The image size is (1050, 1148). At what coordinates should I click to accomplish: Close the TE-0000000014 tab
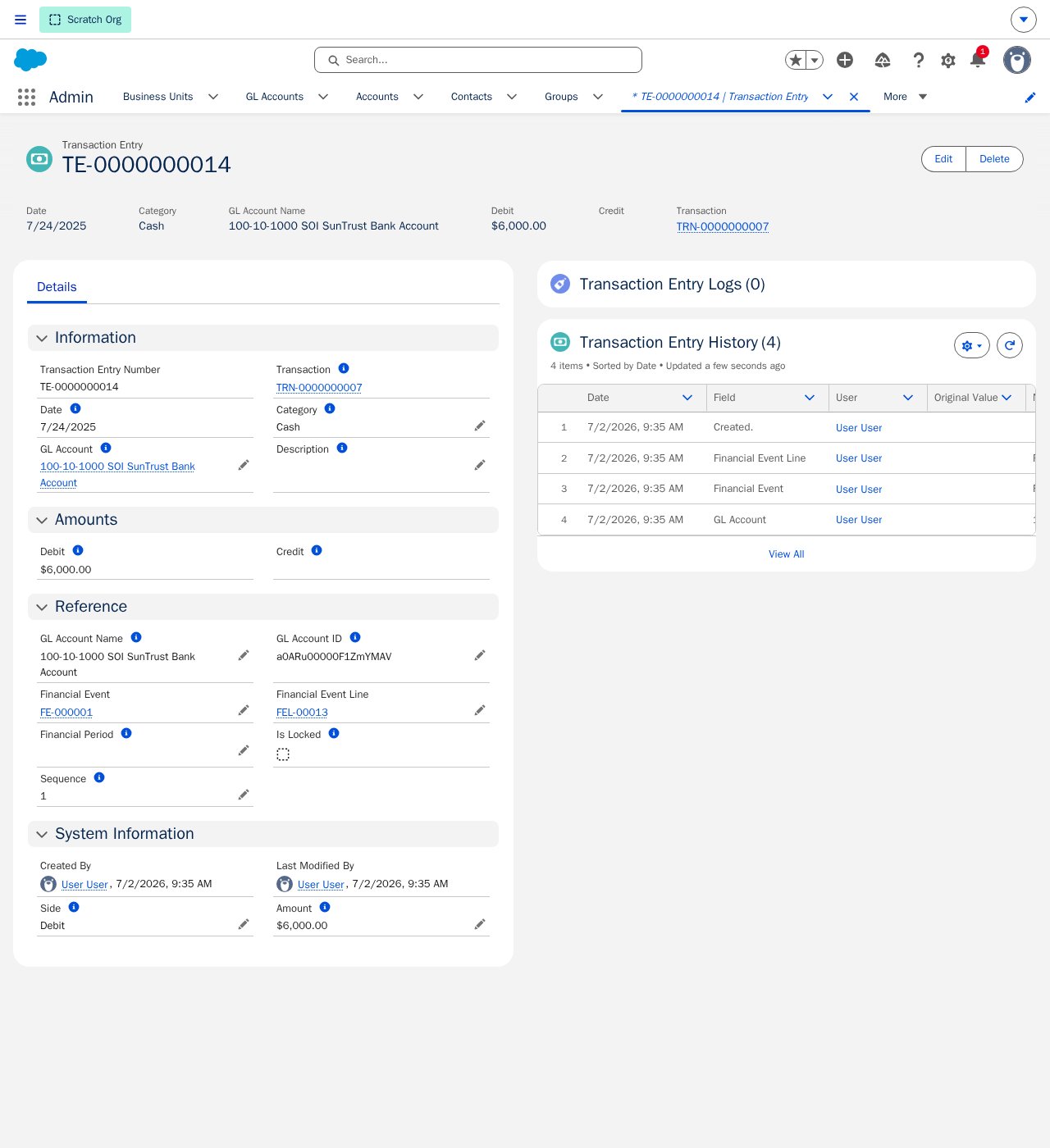pyautogui.click(x=854, y=97)
